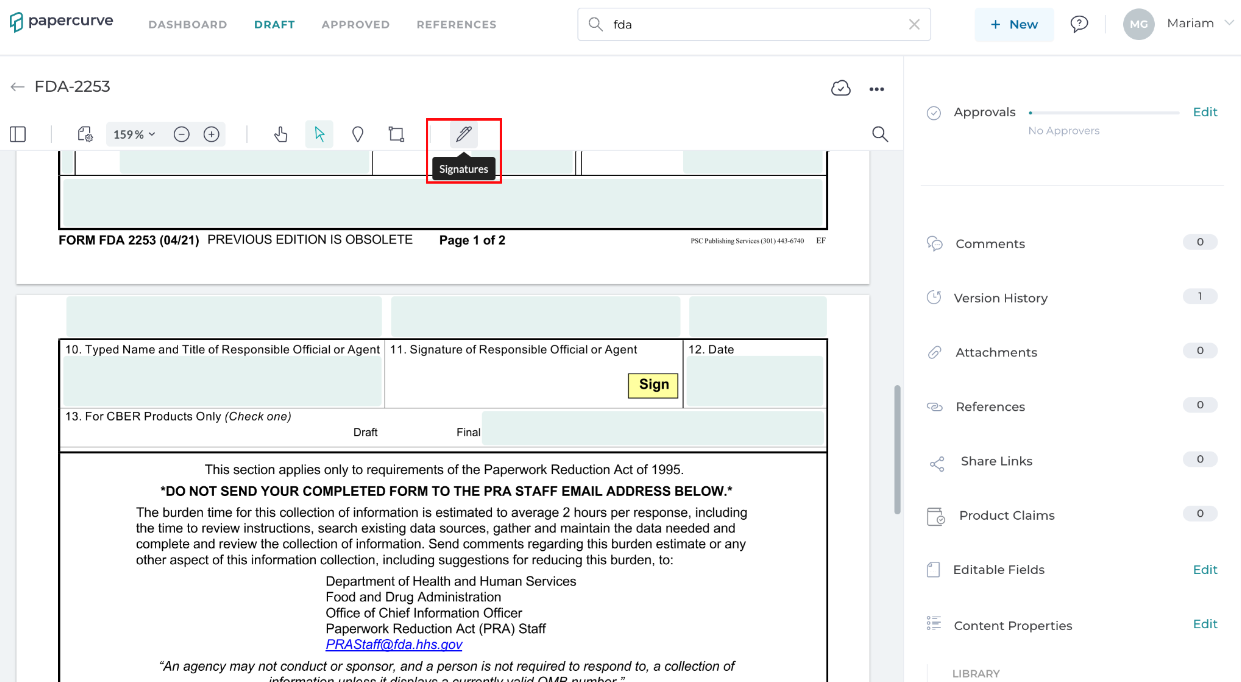Click the Editable Fields page icon
1241x682 pixels.
tap(933, 570)
